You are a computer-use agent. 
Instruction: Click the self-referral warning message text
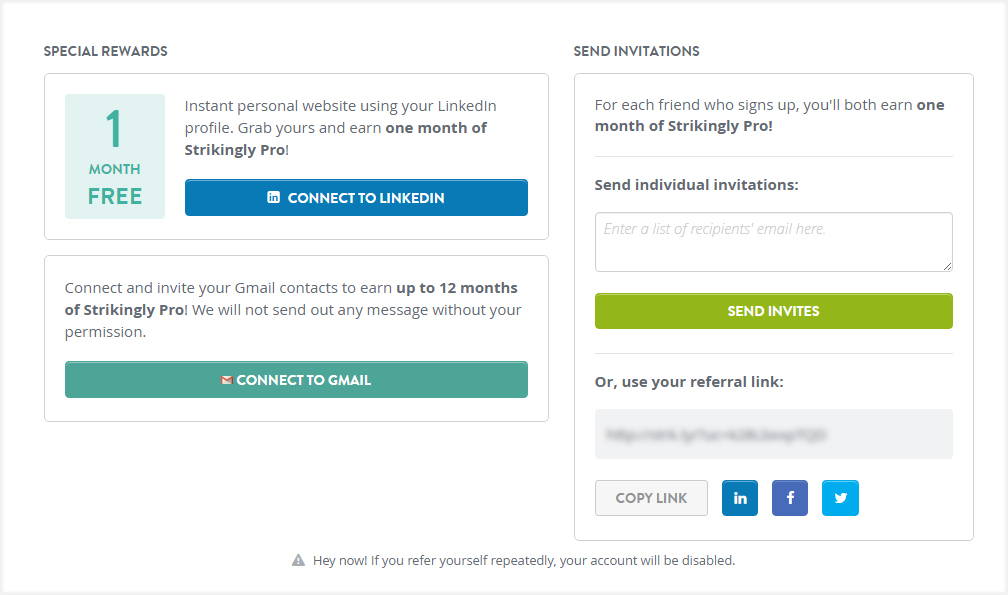(x=523, y=560)
